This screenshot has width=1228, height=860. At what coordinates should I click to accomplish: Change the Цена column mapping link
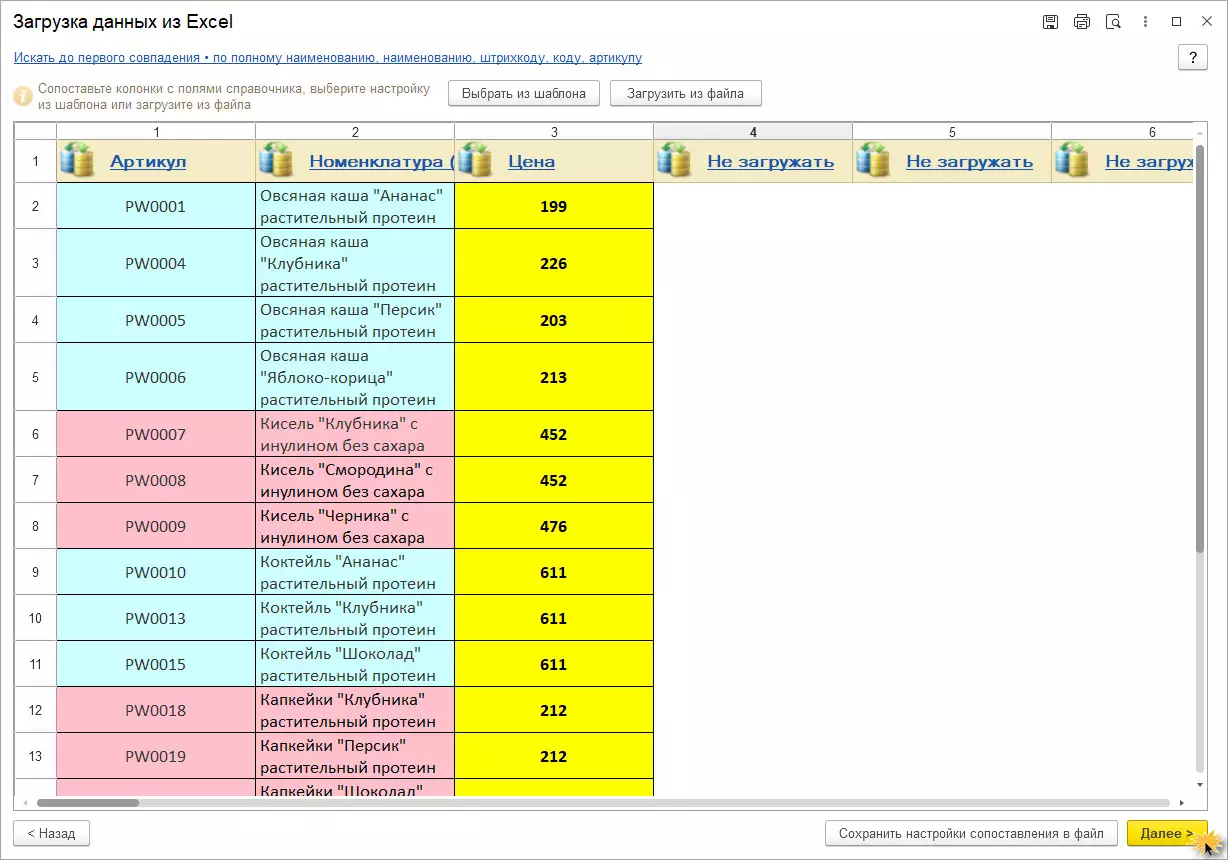tap(531, 162)
